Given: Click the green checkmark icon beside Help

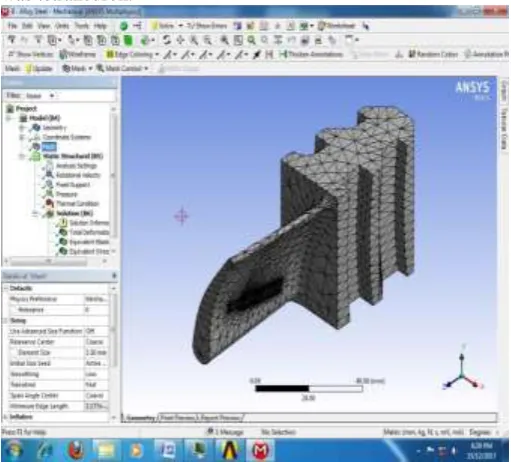Looking at the screenshot, I should click(124, 26).
